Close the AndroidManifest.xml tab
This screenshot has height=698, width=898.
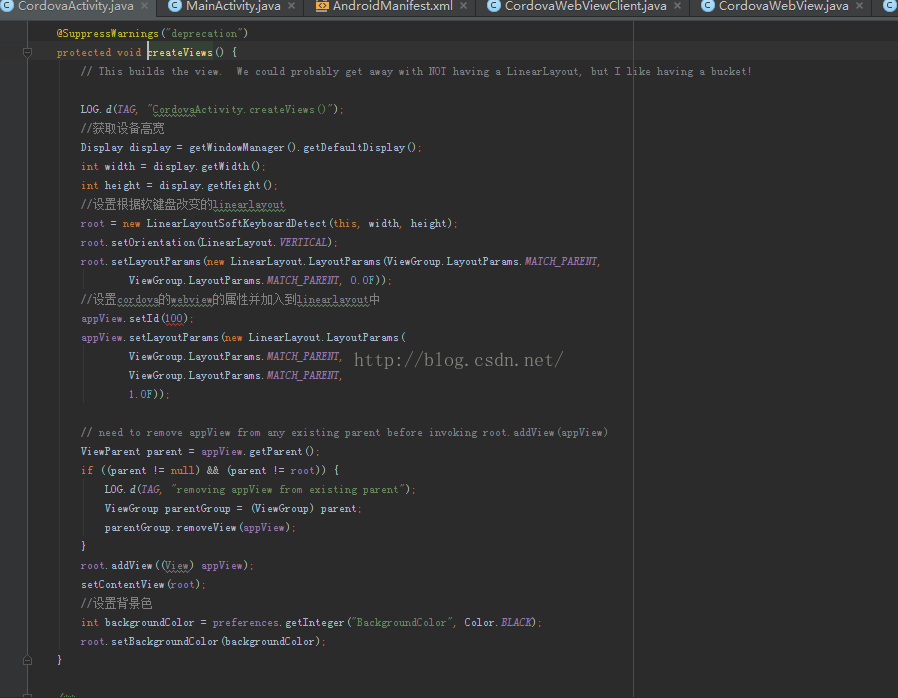pyautogui.click(x=465, y=6)
